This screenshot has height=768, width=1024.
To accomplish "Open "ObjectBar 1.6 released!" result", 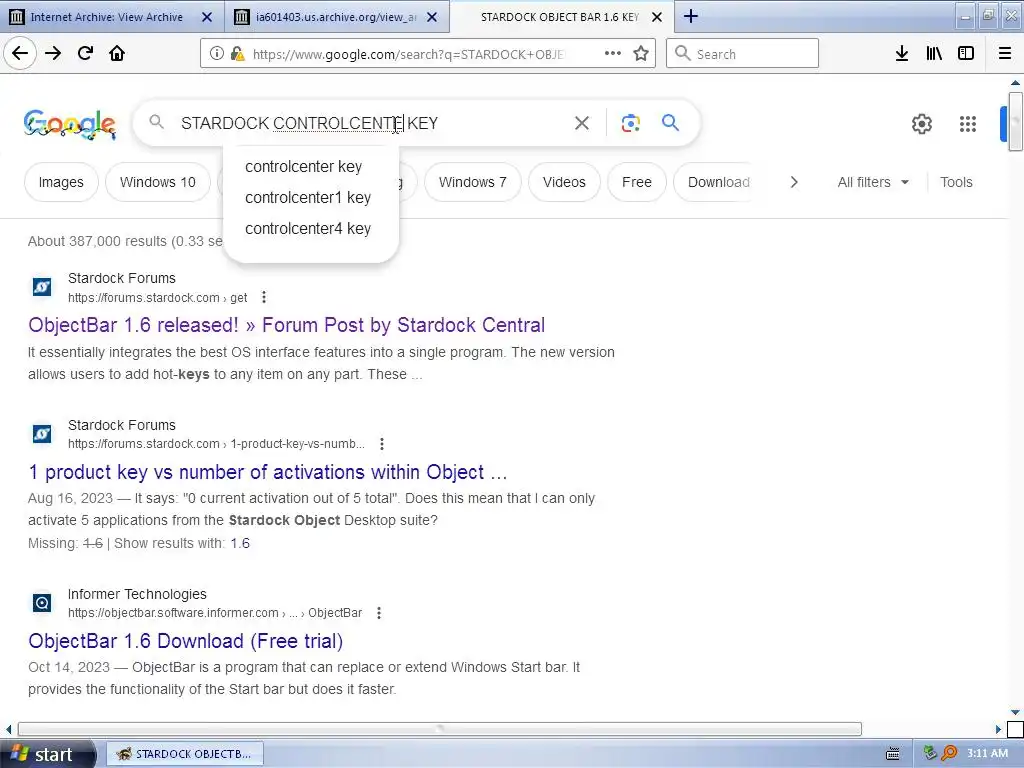I will pyautogui.click(x=286, y=325).
